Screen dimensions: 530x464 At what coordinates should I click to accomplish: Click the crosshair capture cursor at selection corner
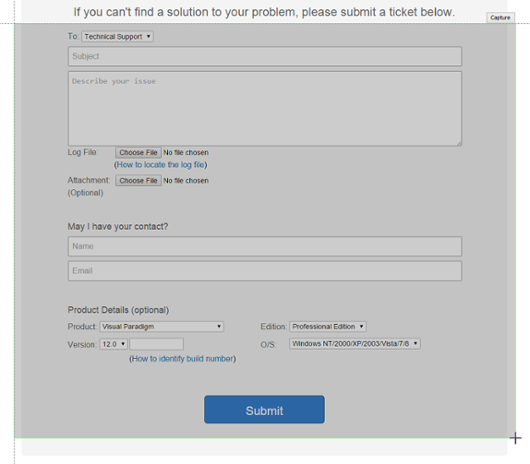click(x=515, y=438)
